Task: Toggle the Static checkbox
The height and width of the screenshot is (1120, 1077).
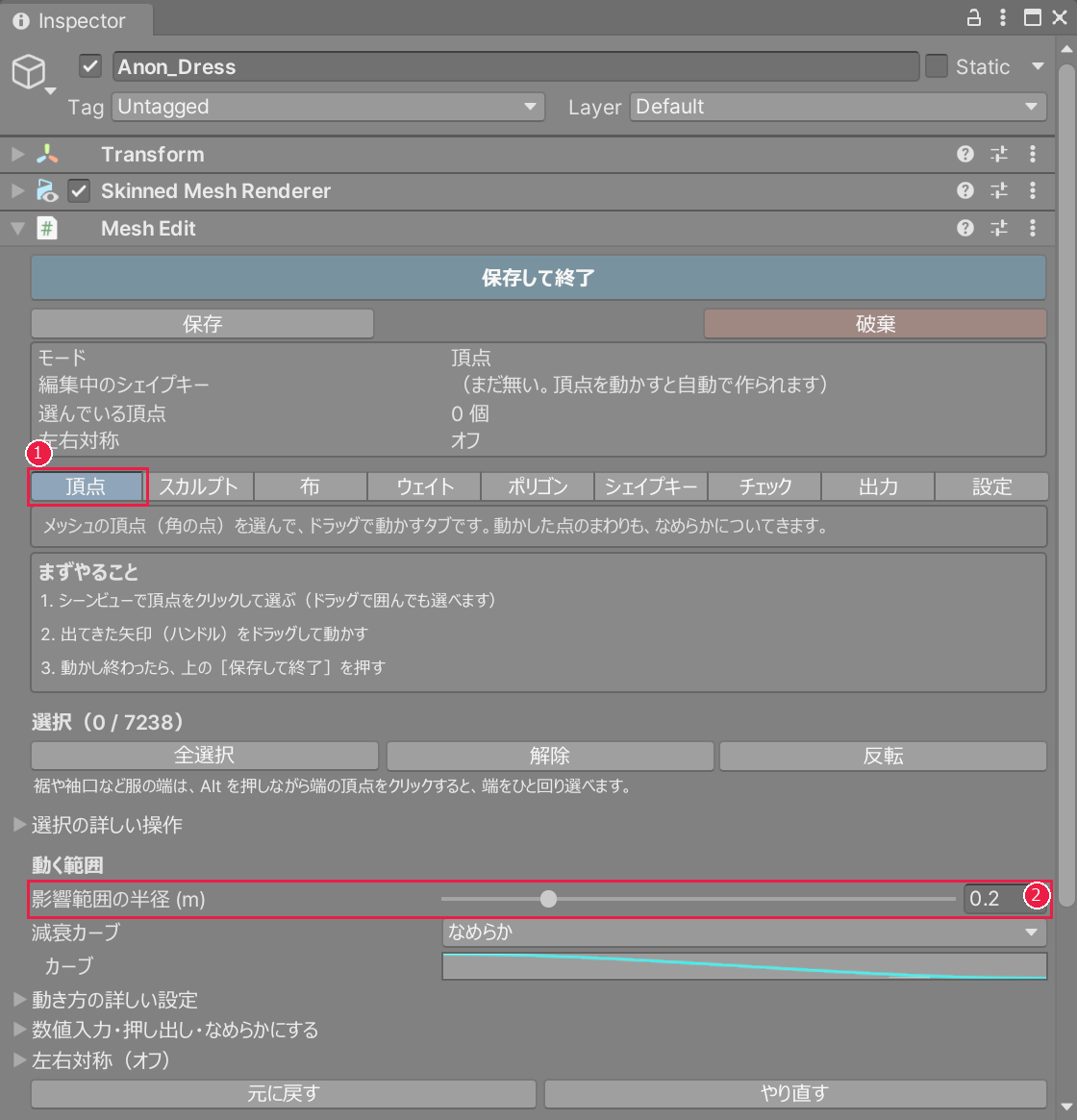Action: [x=937, y=66]
